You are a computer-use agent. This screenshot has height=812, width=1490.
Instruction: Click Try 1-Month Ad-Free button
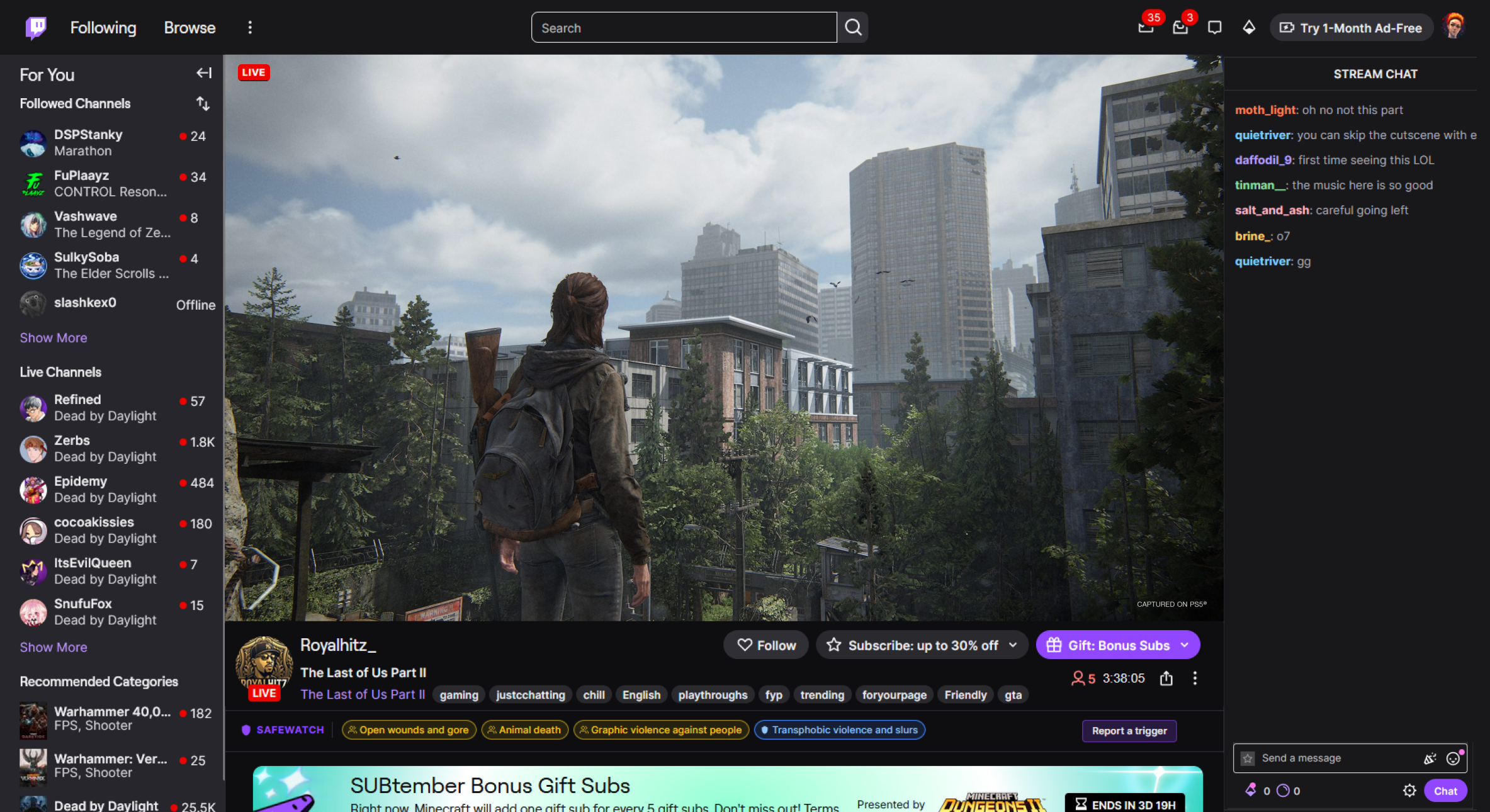click(1352, 28)
